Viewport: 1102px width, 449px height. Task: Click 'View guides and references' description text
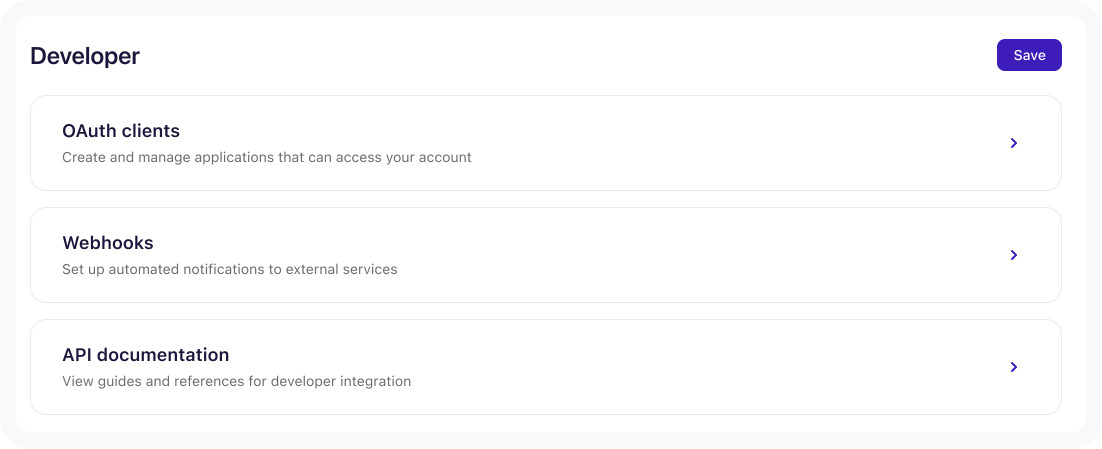click(236, 381)
